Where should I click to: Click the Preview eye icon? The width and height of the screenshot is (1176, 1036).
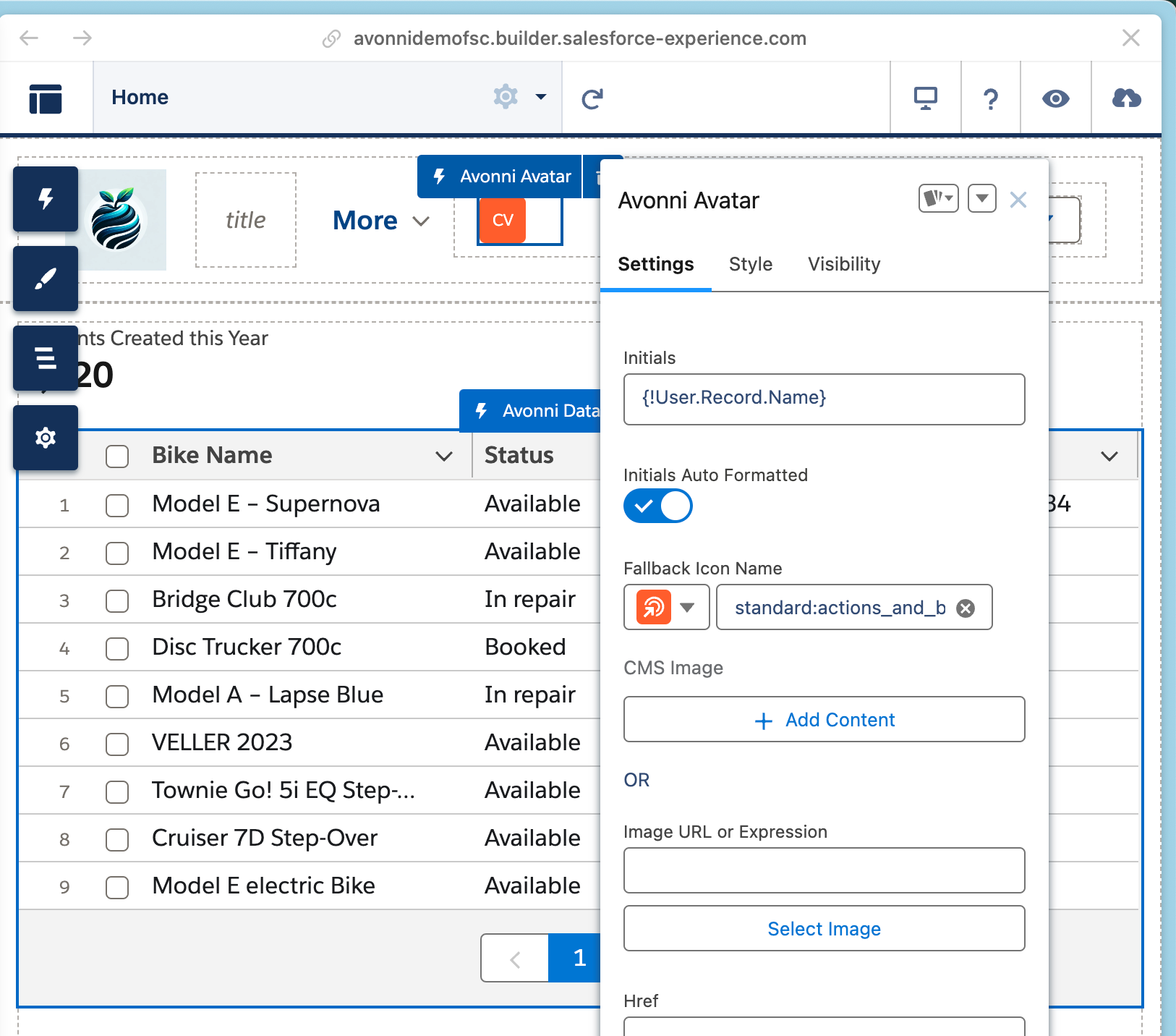[x=1055, y=98]
